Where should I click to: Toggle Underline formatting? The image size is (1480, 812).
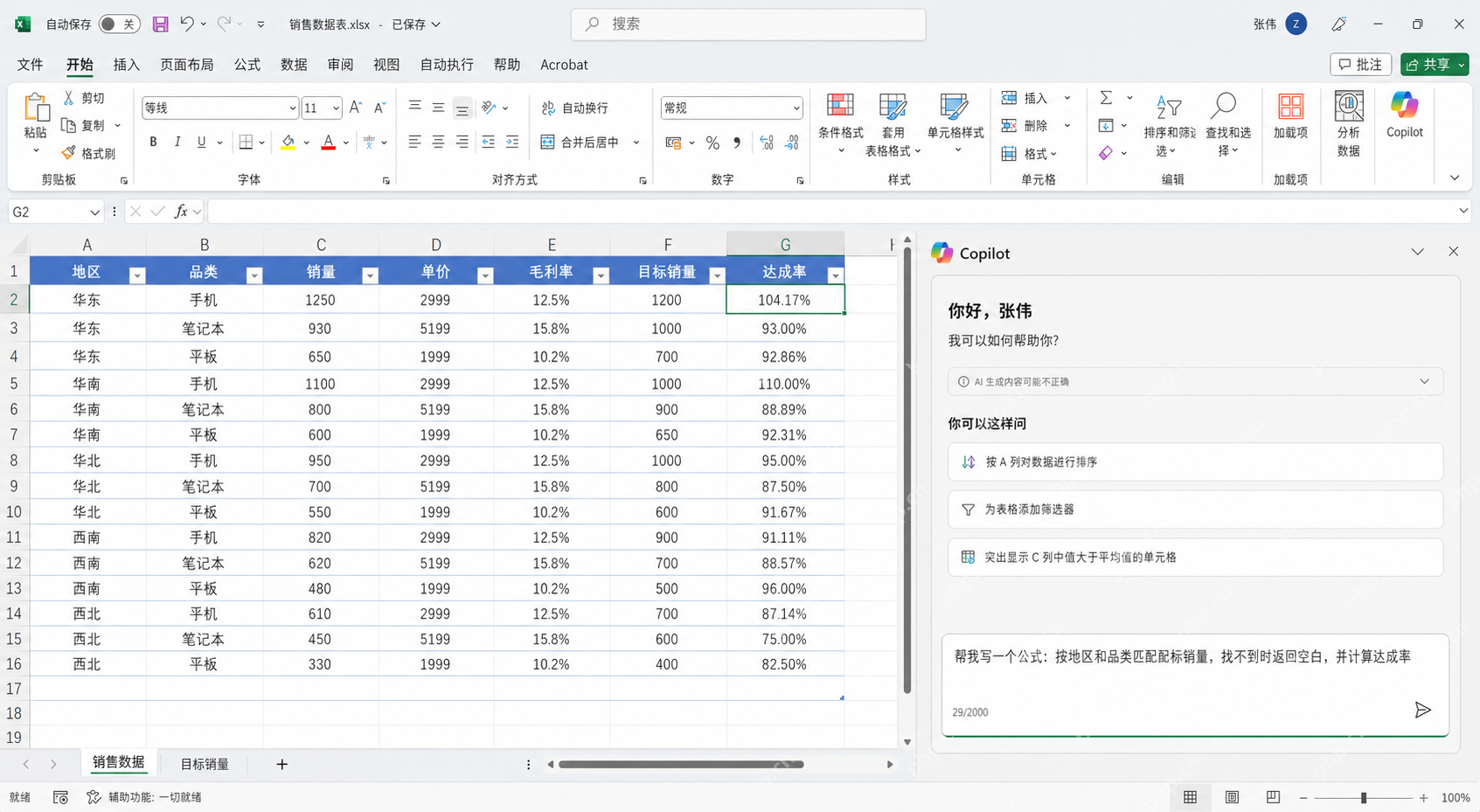[x=201, y=142]
